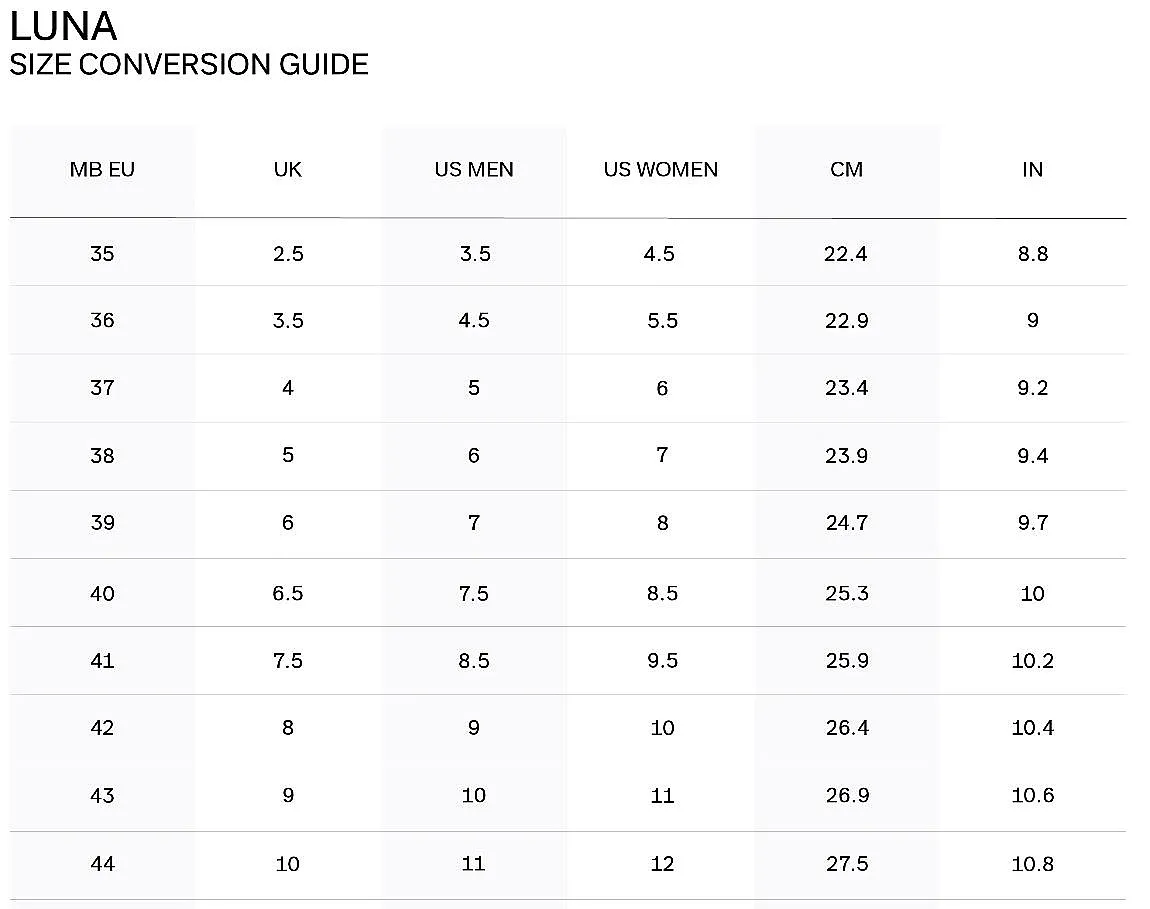Select the UK column header
Image resolution: width=1150 pixels, height=909 pixels.
tap(288, 170)
